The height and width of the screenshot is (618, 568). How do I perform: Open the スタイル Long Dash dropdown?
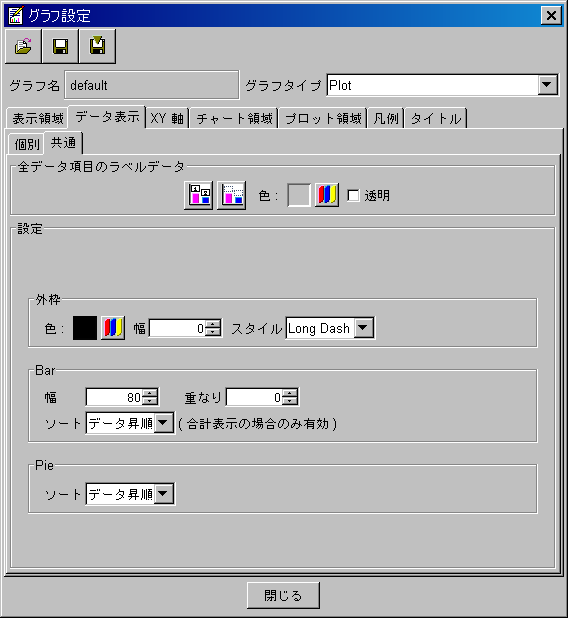click(x=363, y=328)
